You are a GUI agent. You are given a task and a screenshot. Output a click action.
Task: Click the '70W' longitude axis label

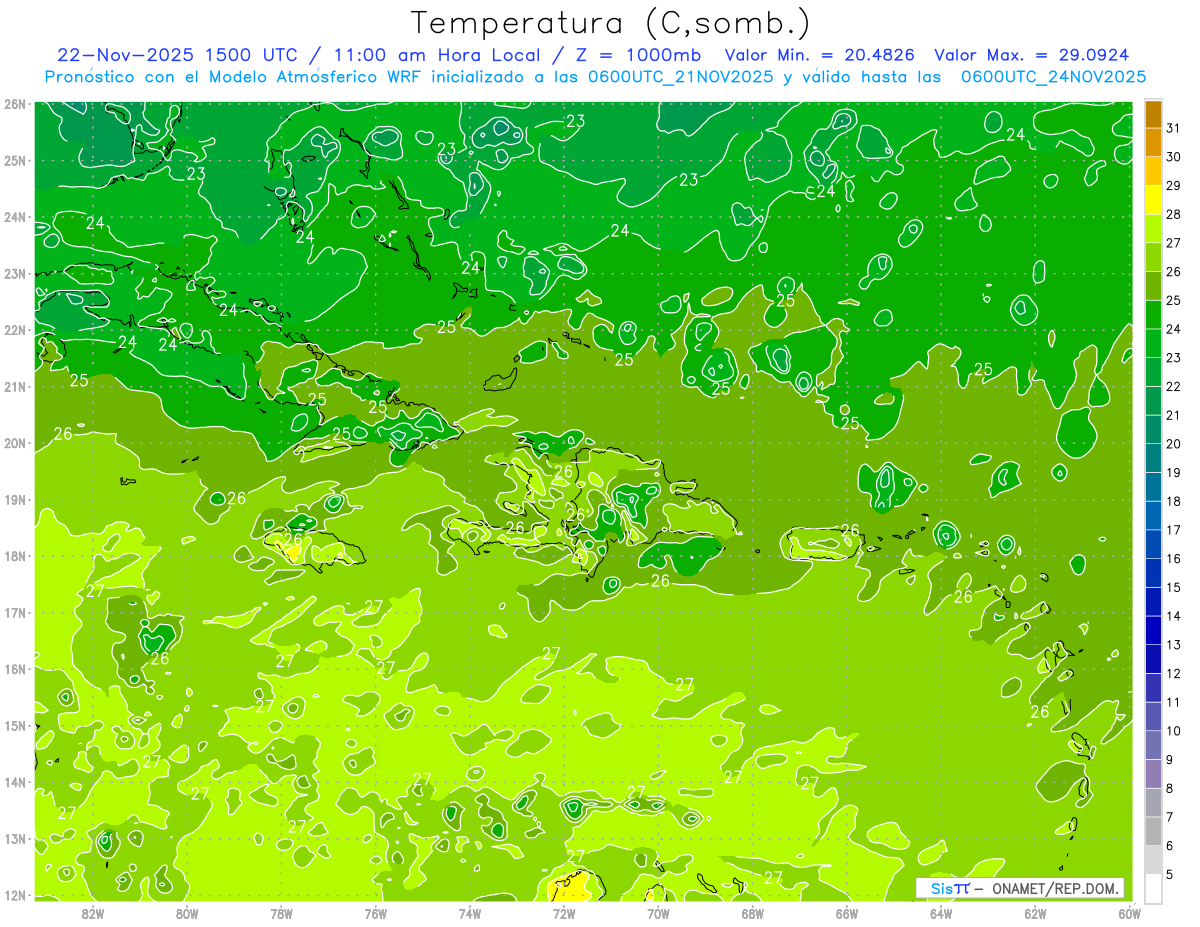point(658,913)
